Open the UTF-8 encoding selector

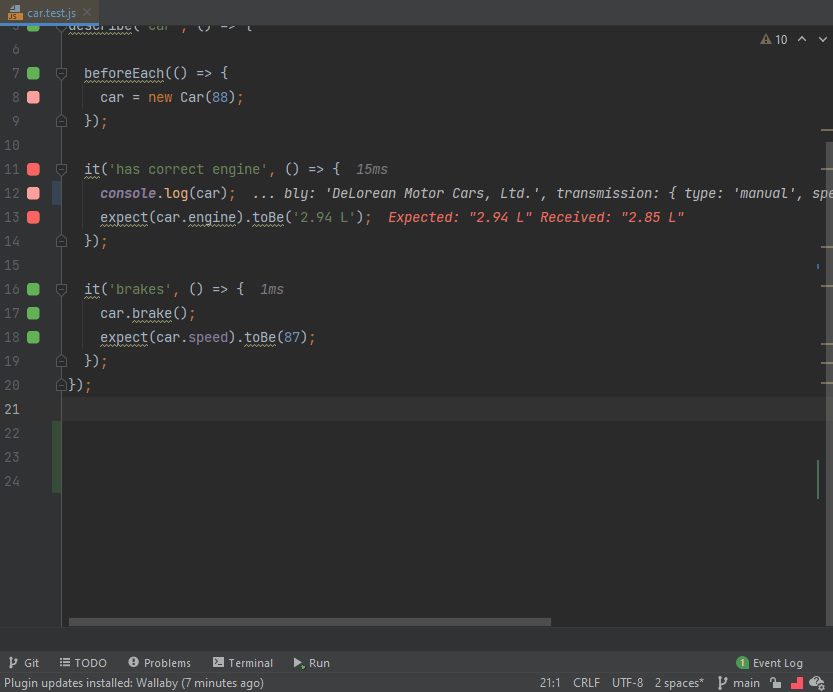627,683
